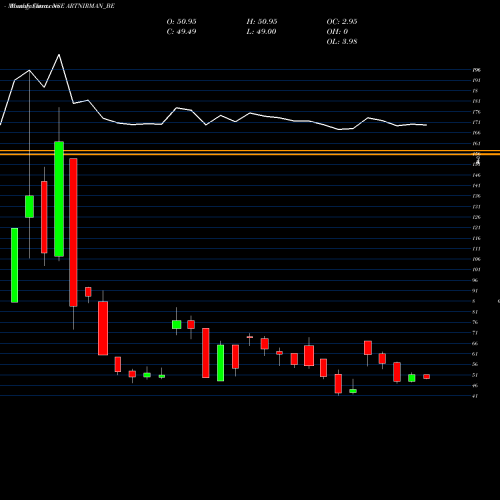Click the first green candle at chart start
Image resolution: width=500 pixels, height=500 pixels.
click(14, 265)
